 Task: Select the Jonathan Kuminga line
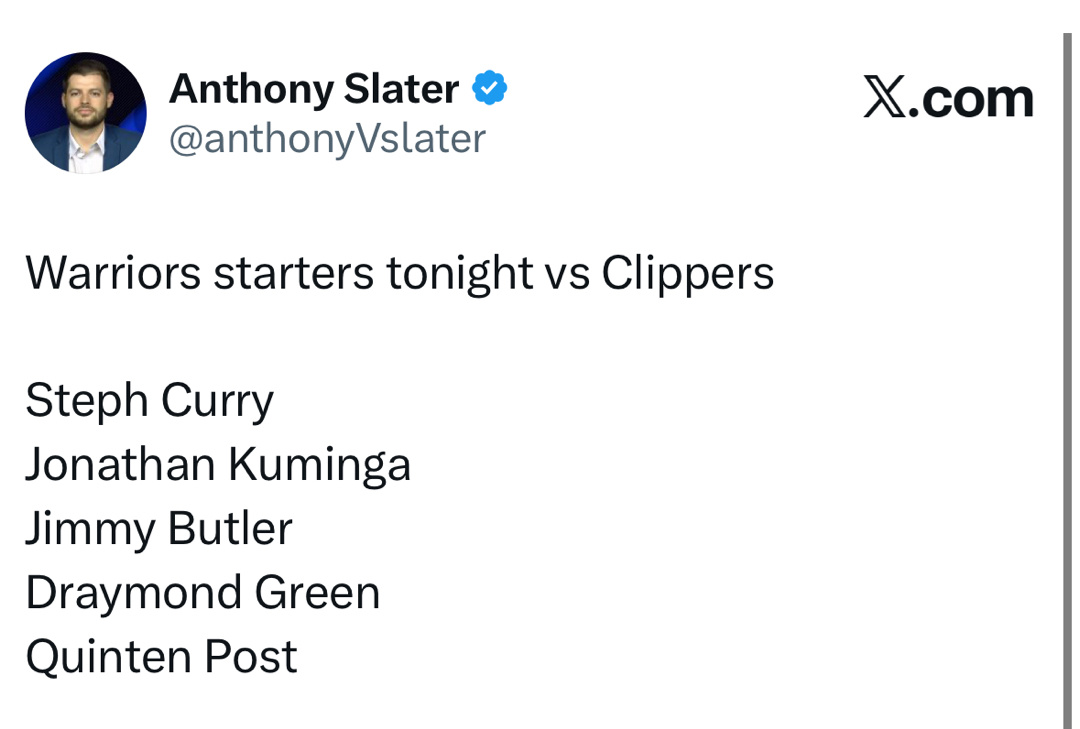pyautogui.click(x=218, y=466)
